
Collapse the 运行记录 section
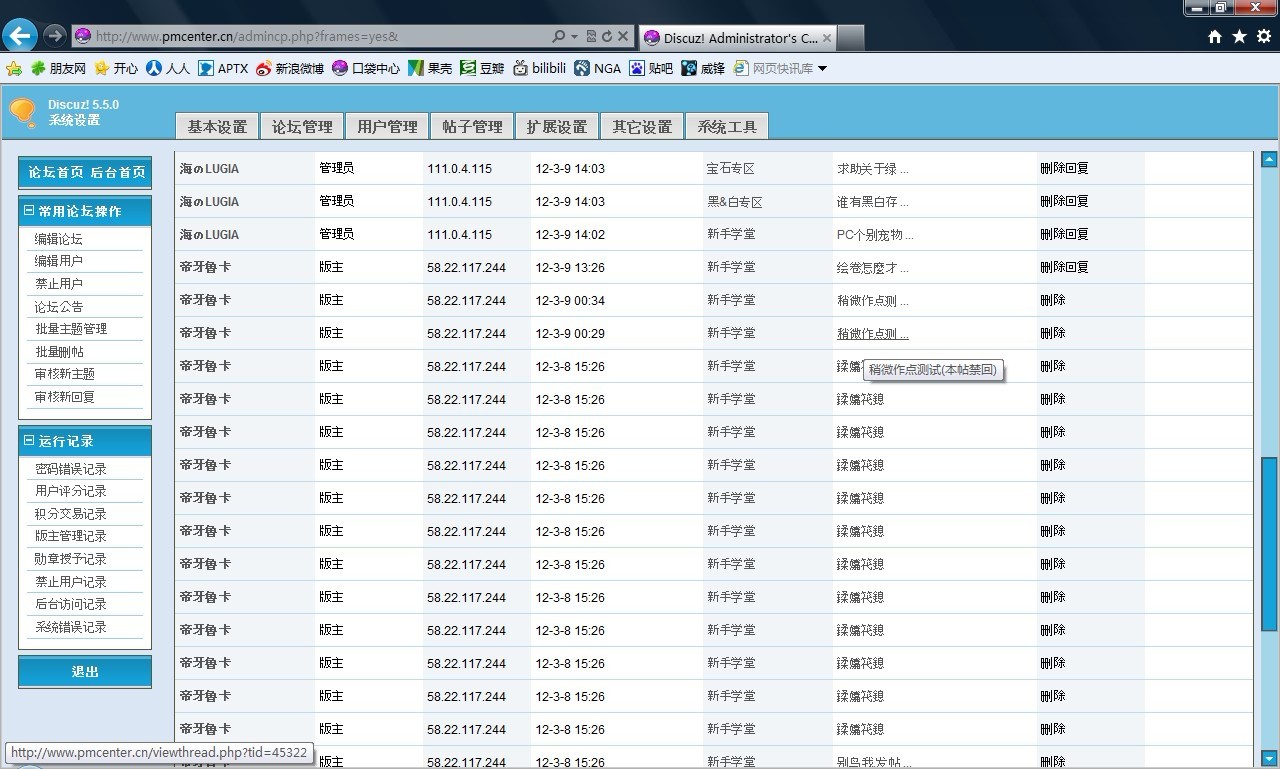(x=29, y=440)
